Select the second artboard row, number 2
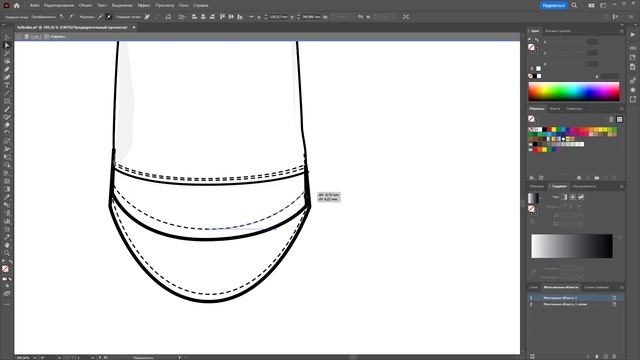The width and height of the screenshot is (640, 360). 576,304
